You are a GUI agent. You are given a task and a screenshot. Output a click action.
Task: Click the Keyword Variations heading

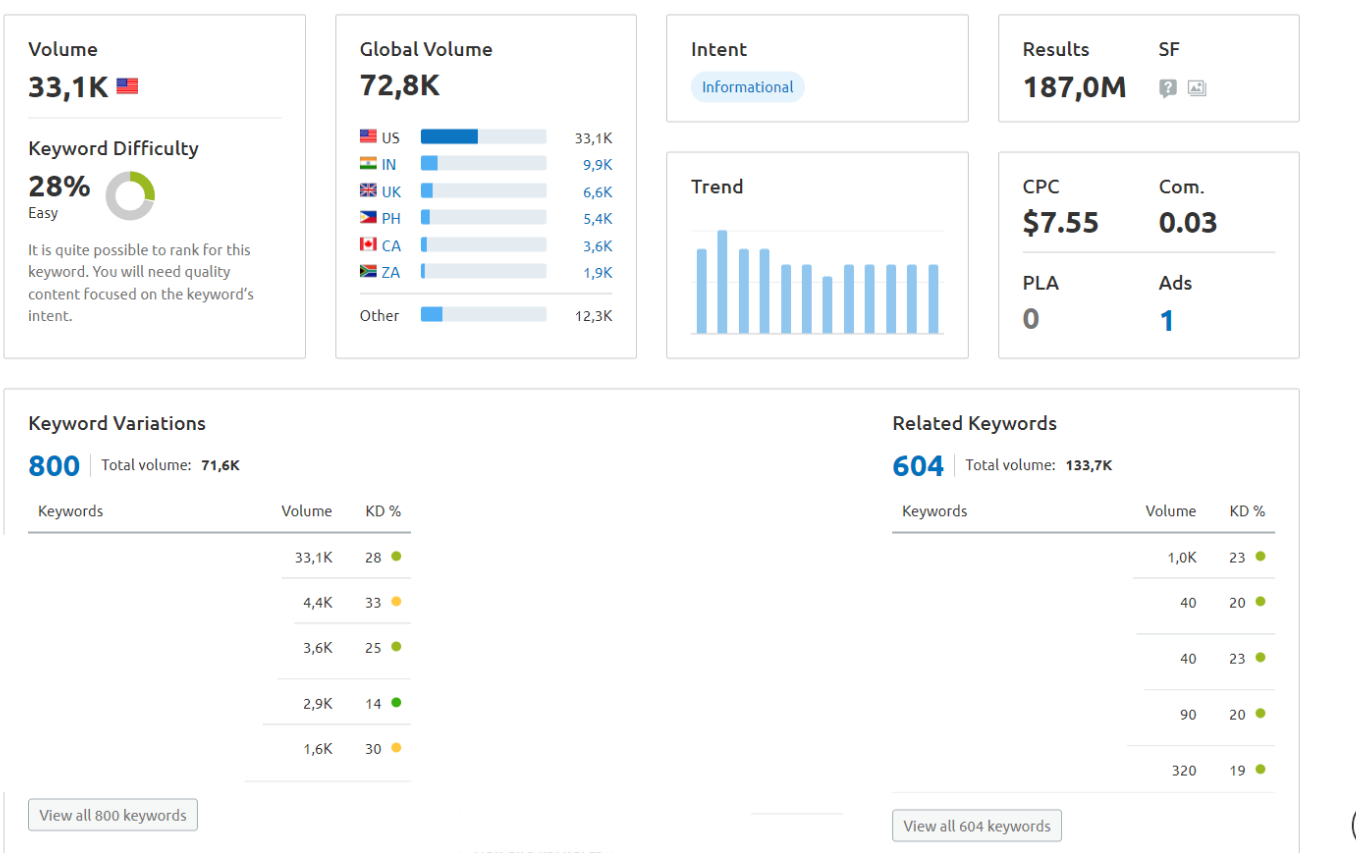point(117,423)
